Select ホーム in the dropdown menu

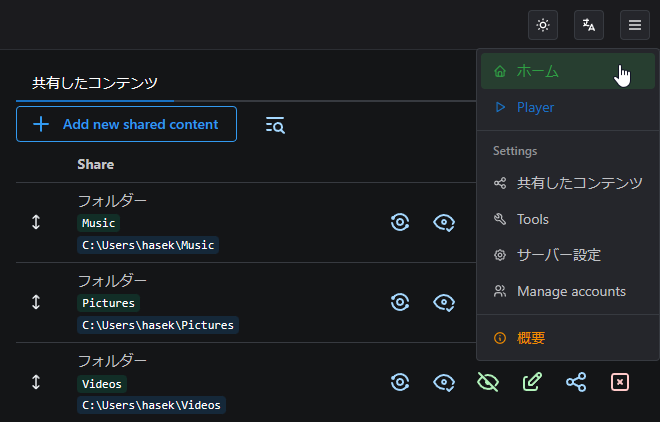(x=567, y=71)
